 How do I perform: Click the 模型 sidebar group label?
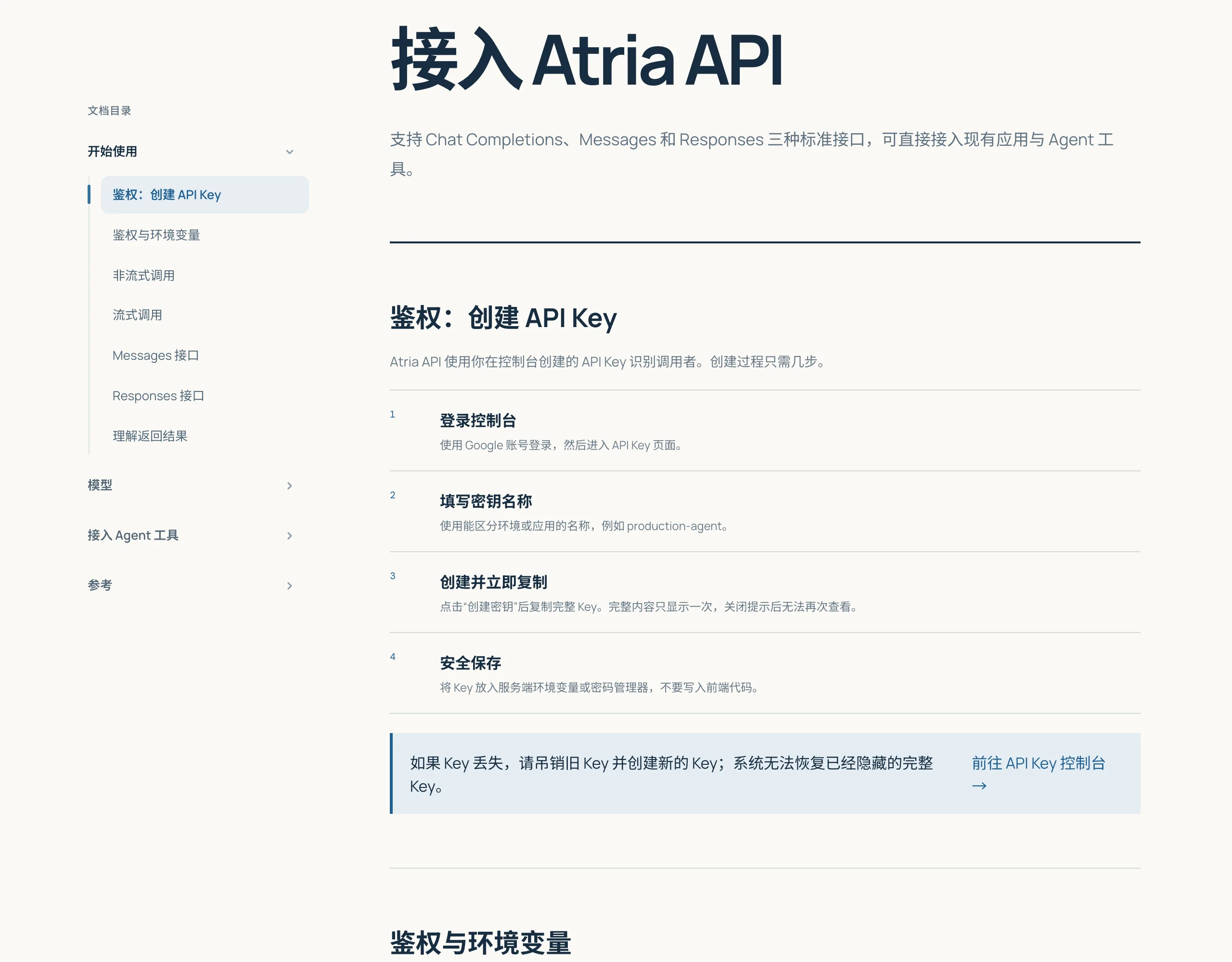pos(100,485)
